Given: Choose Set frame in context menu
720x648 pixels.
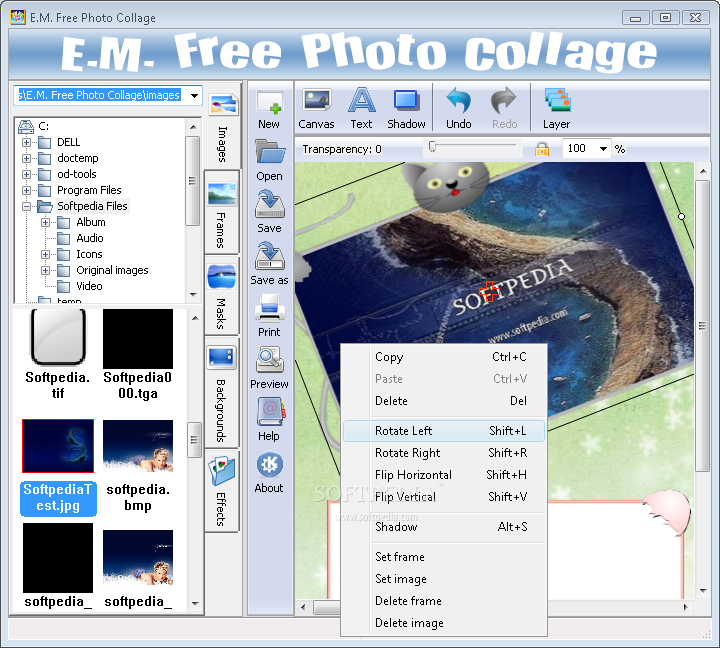Looking at the screenshot, I should [x=444, y=557].
